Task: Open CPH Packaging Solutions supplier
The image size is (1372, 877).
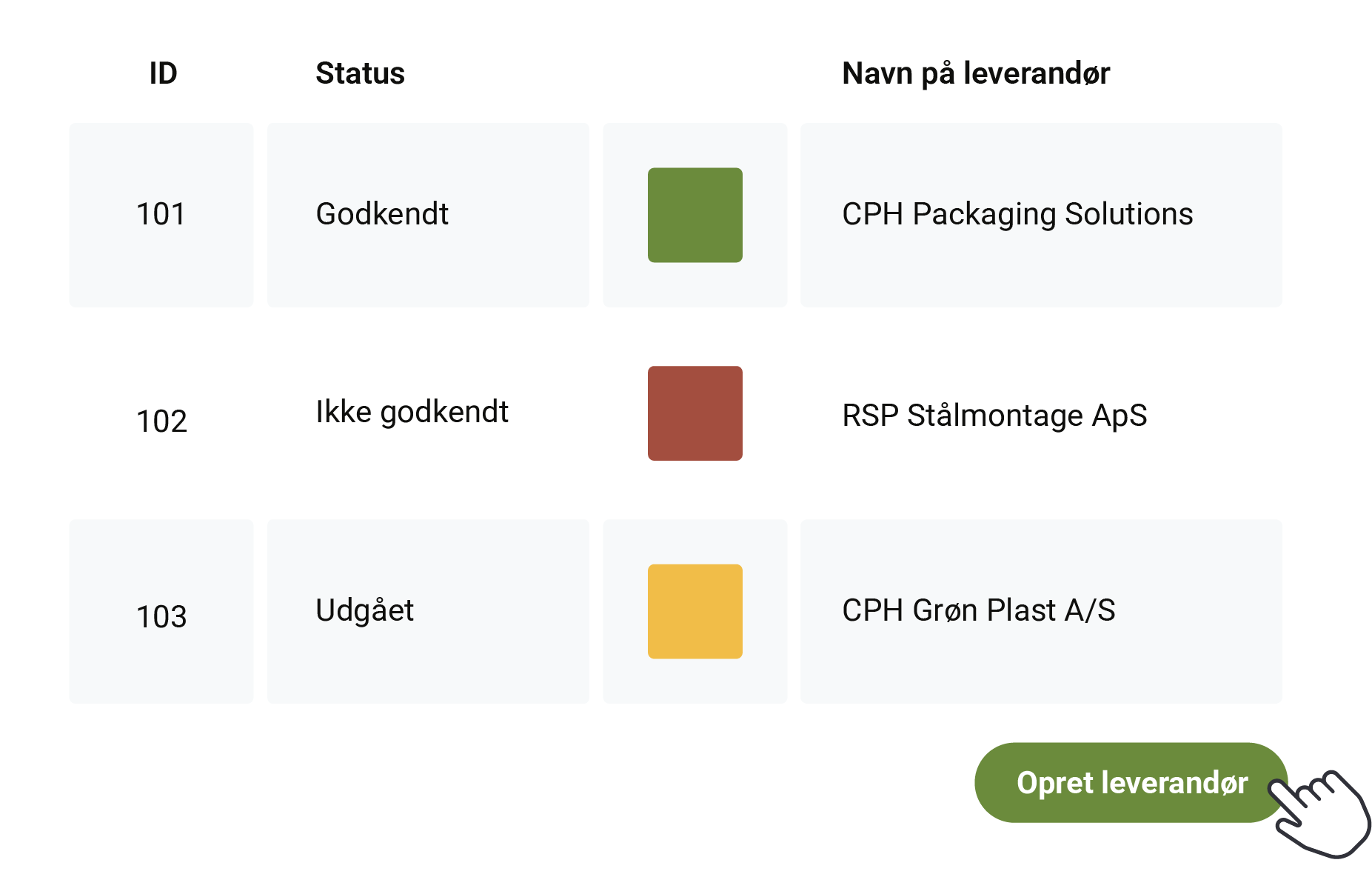Action: click(1017, 215)
